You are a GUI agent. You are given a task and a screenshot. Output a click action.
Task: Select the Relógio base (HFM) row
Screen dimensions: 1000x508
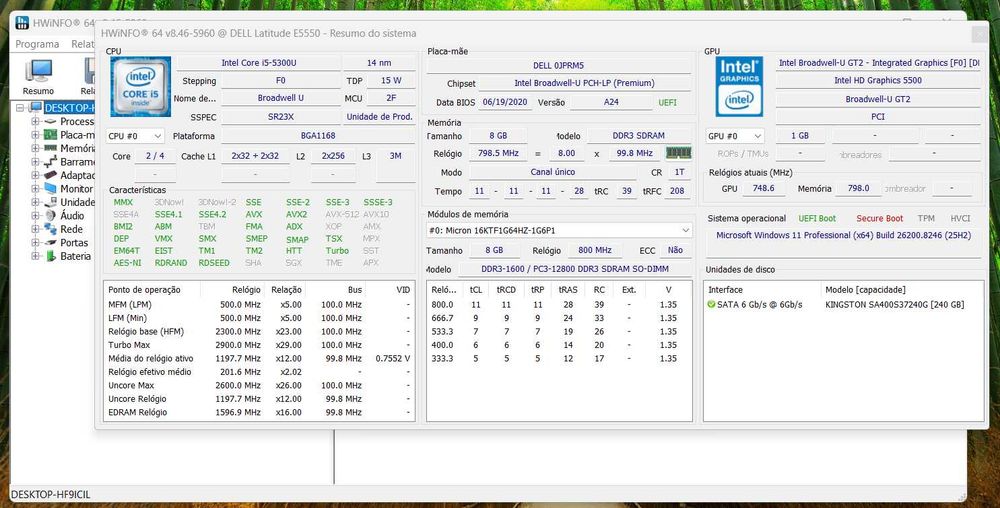(259, 331)
